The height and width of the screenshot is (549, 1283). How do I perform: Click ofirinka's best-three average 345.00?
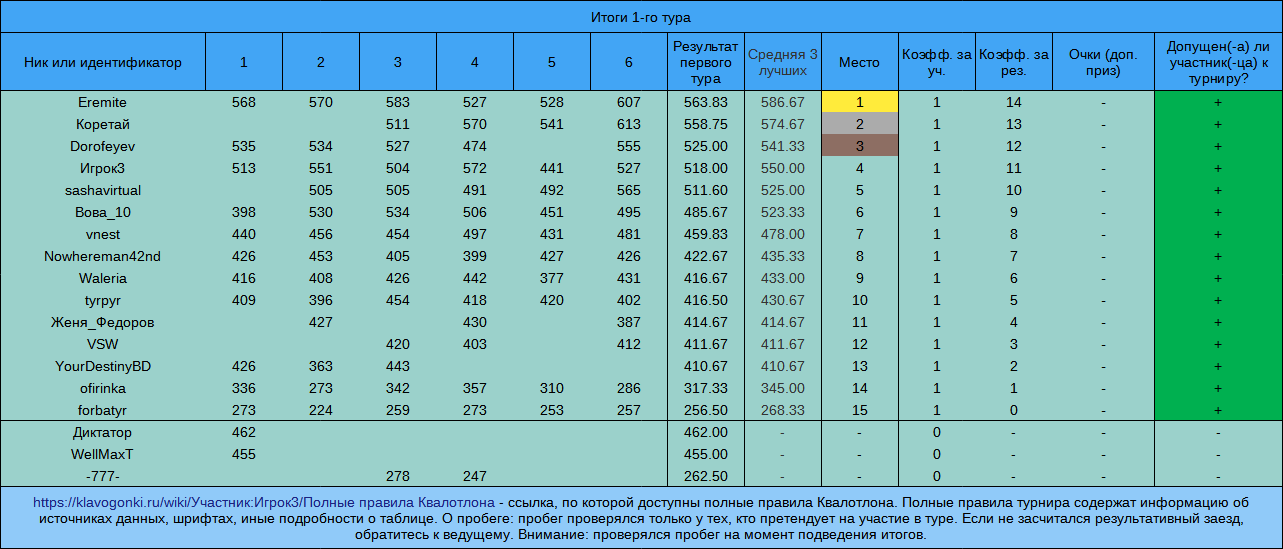pyautogui.click(x=783, y=389)
